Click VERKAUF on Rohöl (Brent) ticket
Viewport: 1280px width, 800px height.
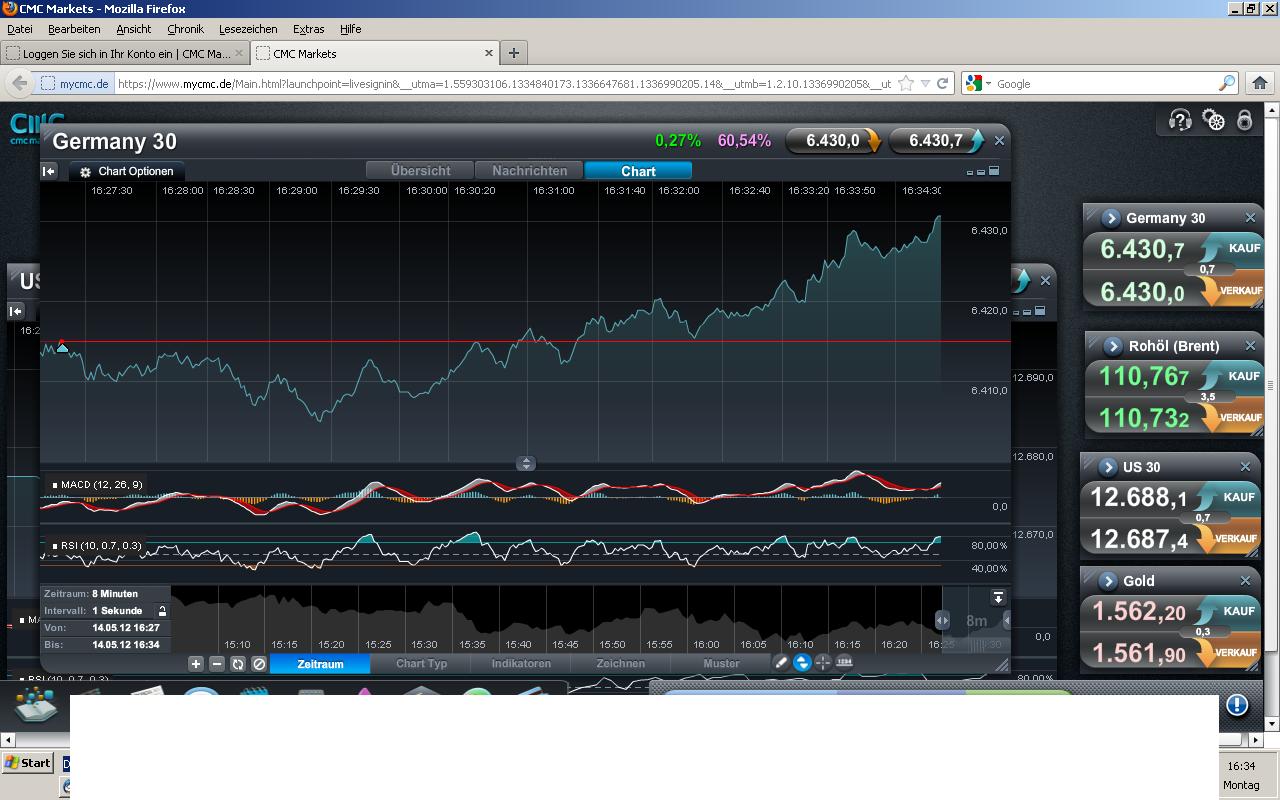1232,418
